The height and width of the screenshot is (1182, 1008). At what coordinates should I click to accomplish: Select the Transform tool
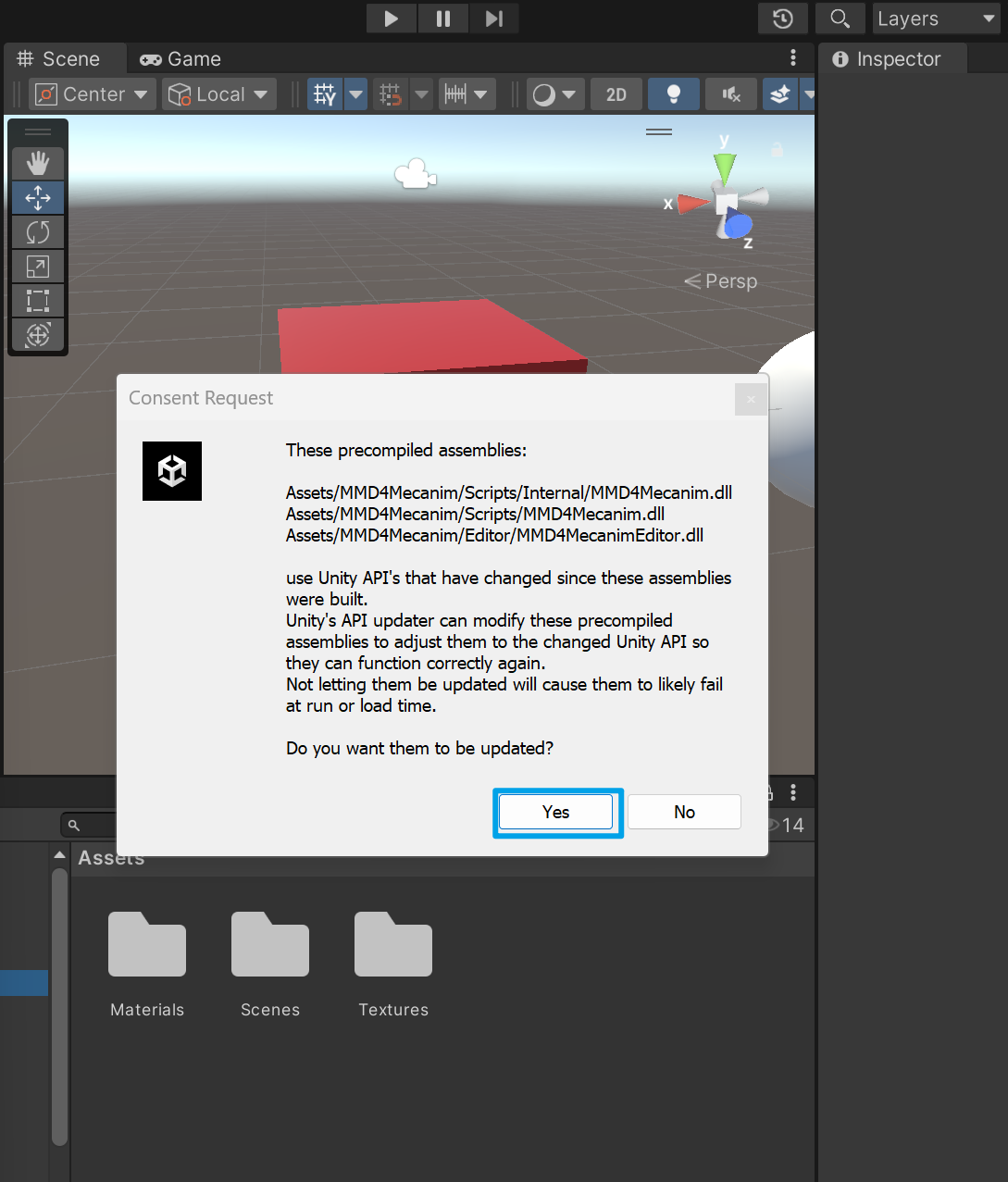tap(38, 335)
